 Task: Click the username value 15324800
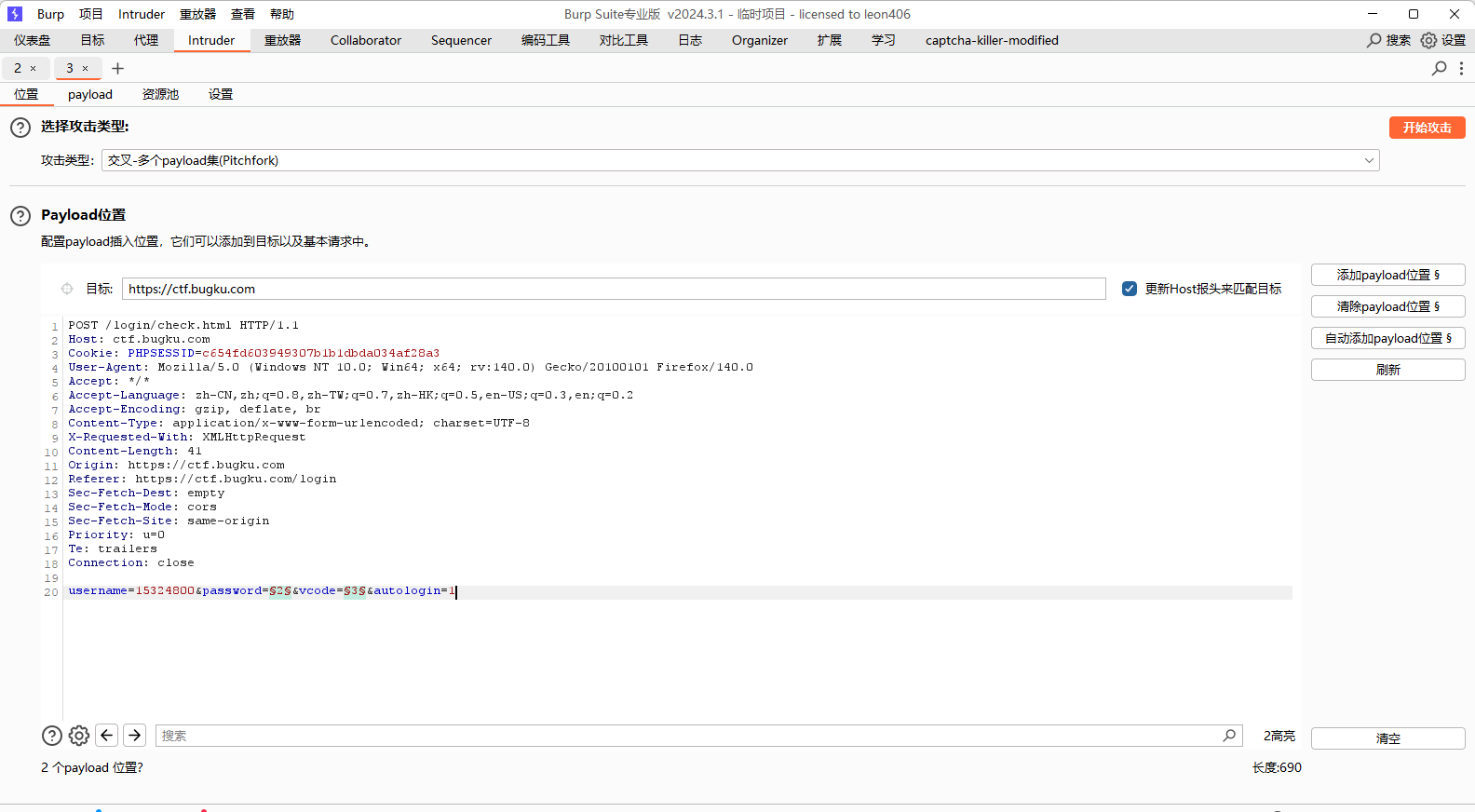(x=165, y=591)
